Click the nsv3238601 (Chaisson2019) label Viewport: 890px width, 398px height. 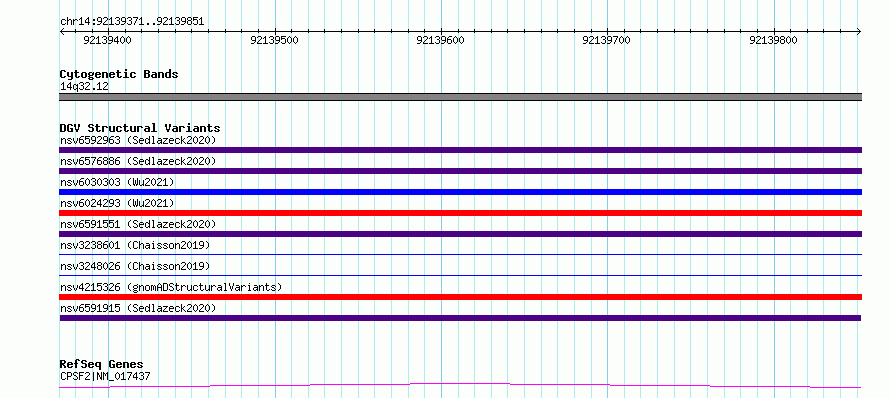[135, 245]
